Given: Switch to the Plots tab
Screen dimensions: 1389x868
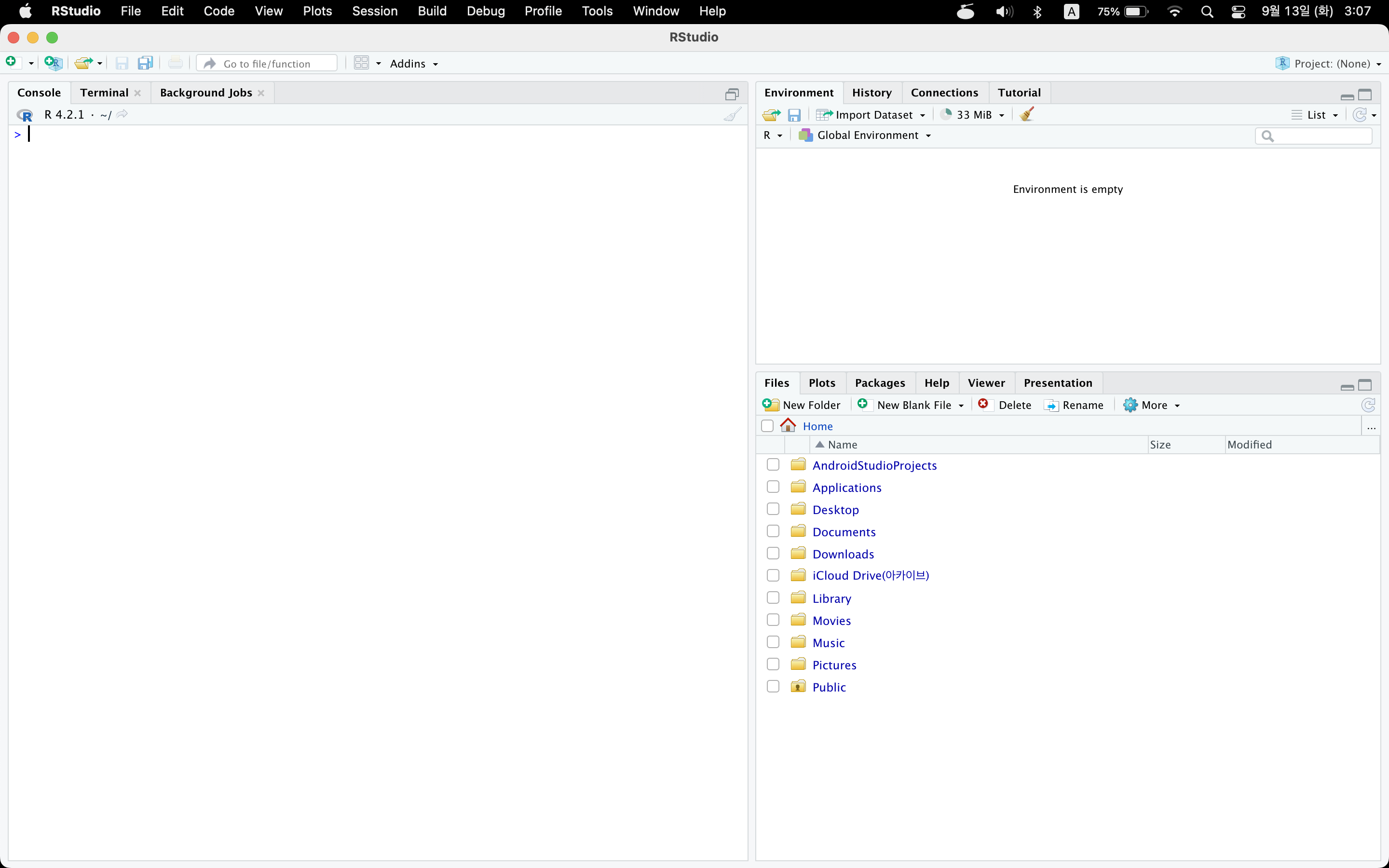Looking at the screenshot, I should [x=821, y=383].
